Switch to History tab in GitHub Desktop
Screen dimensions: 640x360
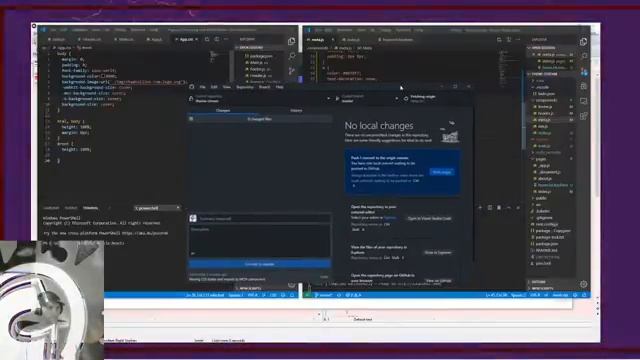pyautogui.click(x=296, y=111)
